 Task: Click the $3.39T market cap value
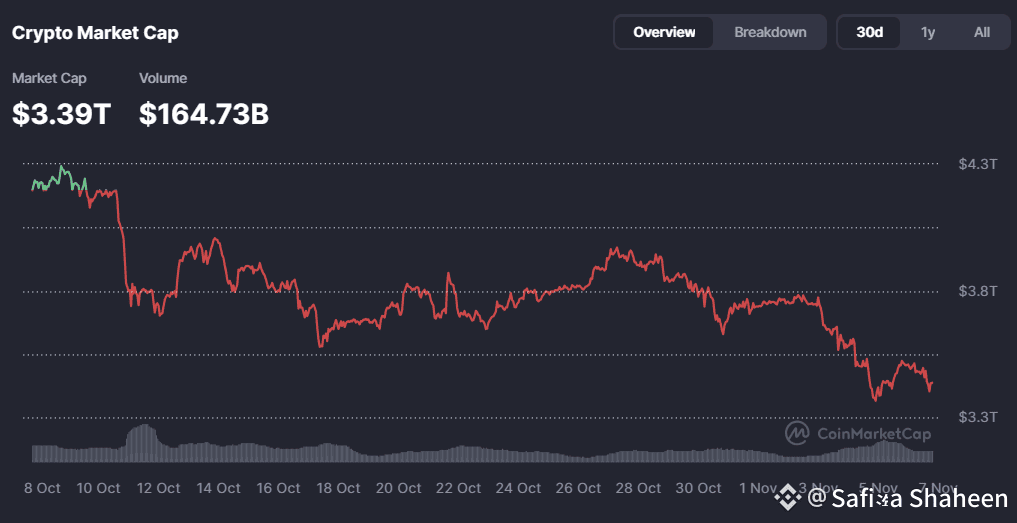(x=62, y=114)
